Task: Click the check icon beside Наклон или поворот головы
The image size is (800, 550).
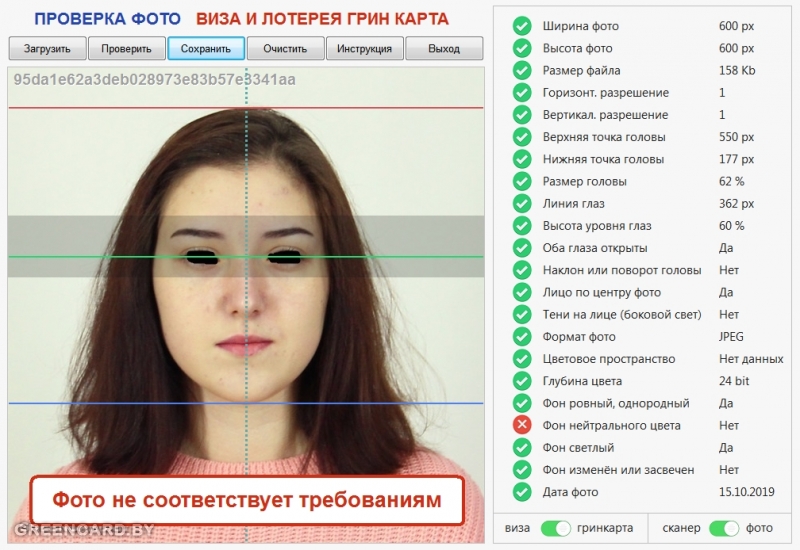Action: point(522,270)
